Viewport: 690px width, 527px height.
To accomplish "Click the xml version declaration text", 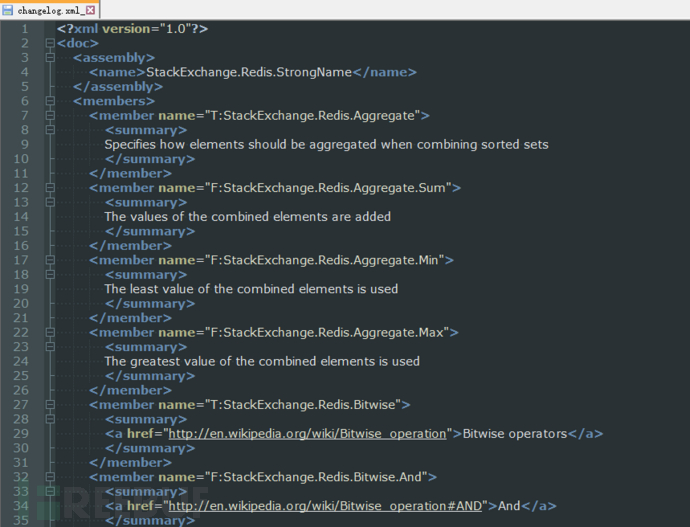I will [132, 29].
